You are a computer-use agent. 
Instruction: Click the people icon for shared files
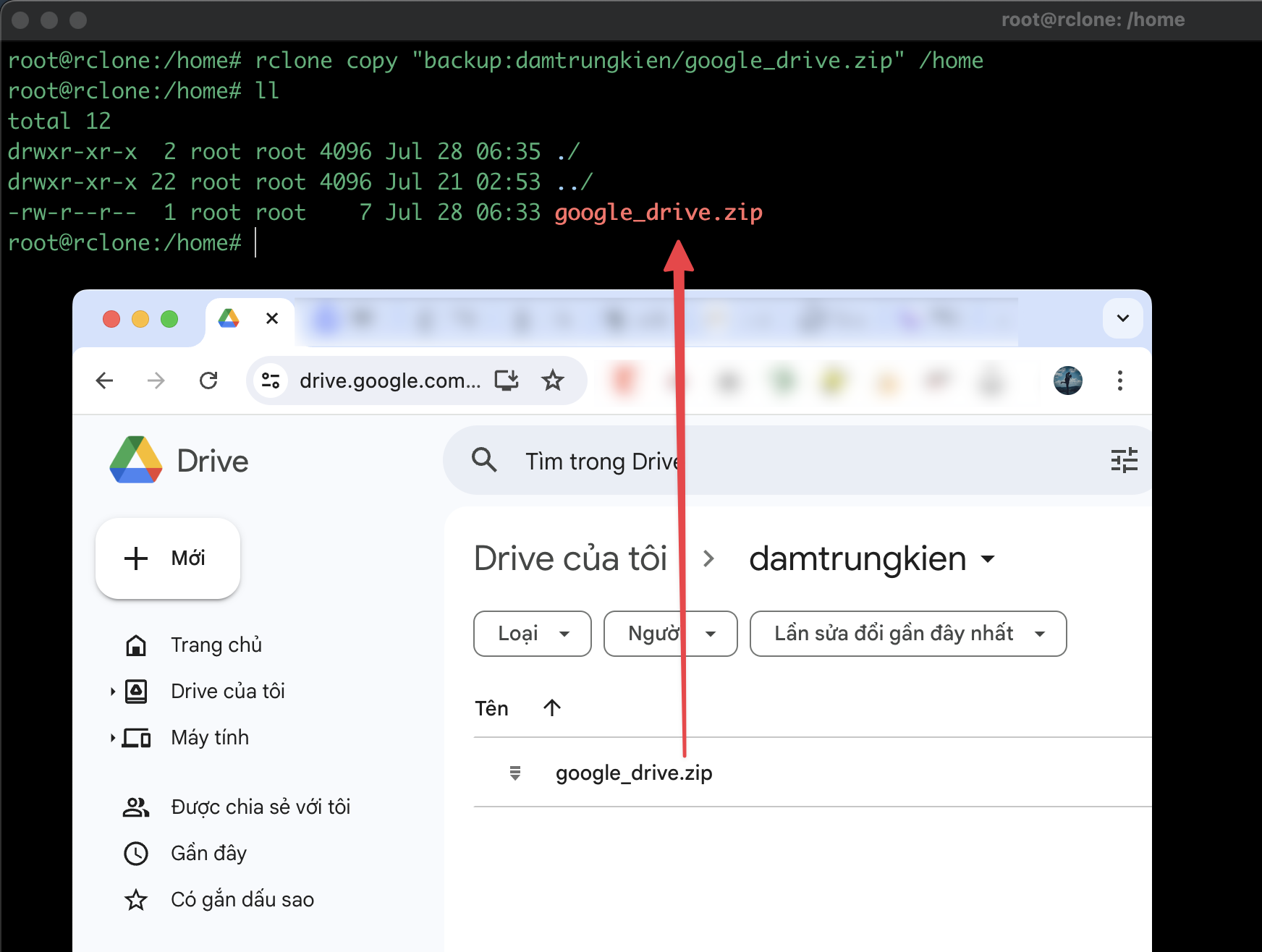pos(136,807)
